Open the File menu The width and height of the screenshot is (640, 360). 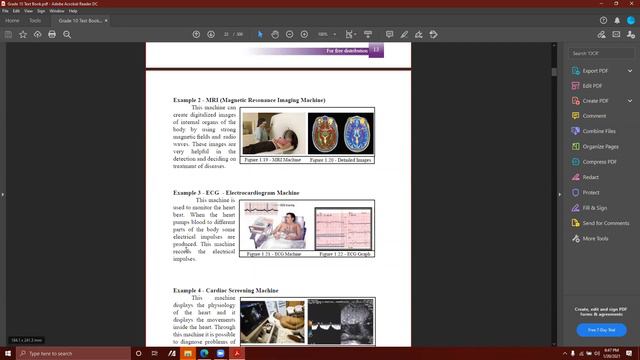pyautogui.click(x=5, y=11)
